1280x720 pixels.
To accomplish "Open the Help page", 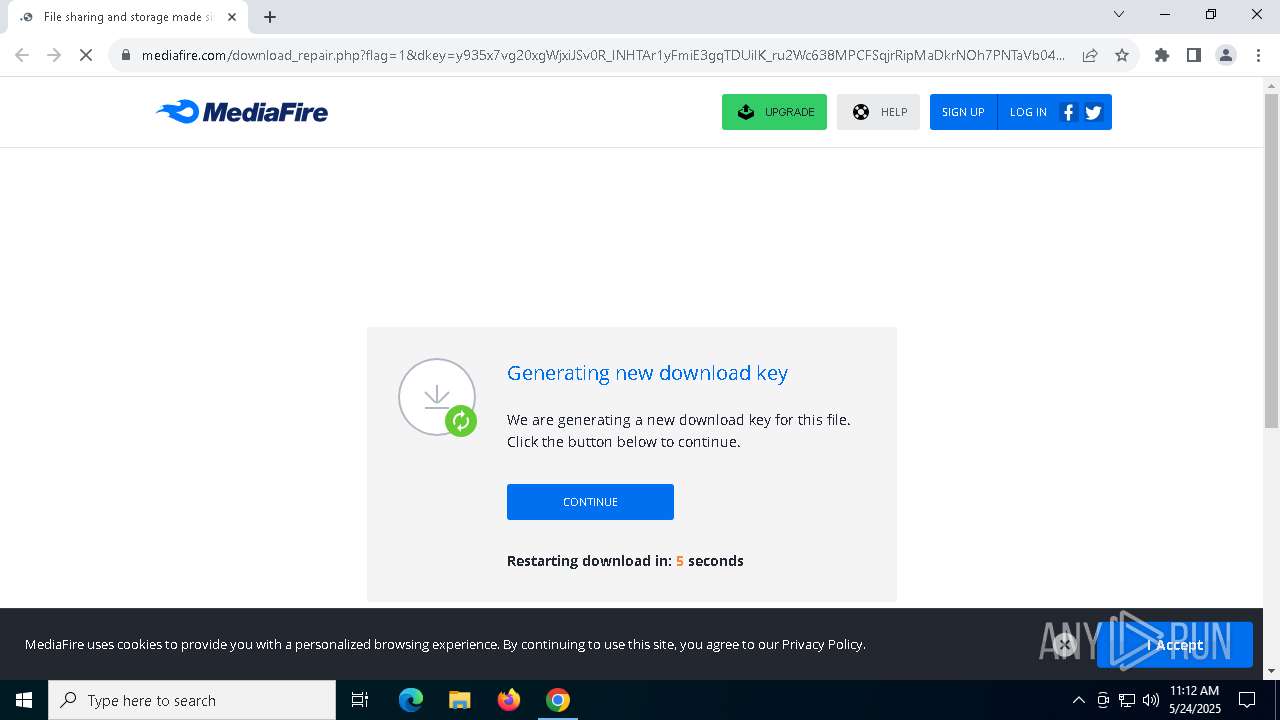I will 878,112.
